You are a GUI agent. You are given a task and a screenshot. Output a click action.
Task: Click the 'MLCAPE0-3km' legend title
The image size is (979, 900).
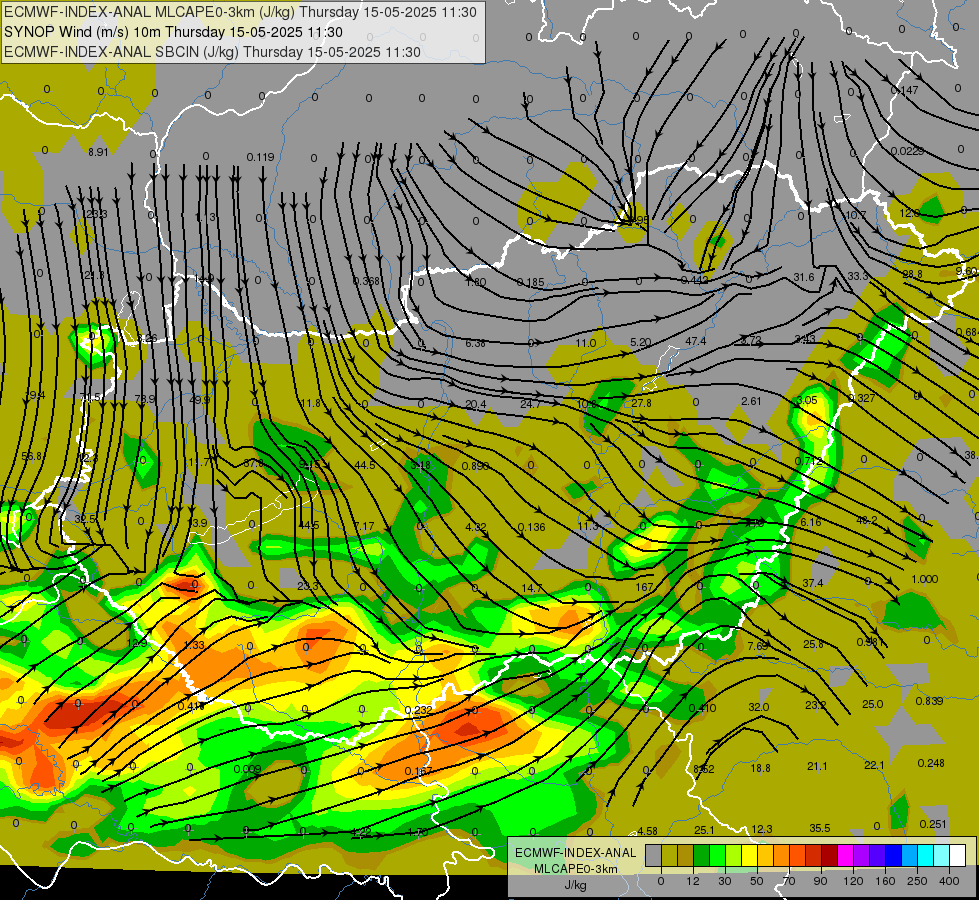pos(576,869)
